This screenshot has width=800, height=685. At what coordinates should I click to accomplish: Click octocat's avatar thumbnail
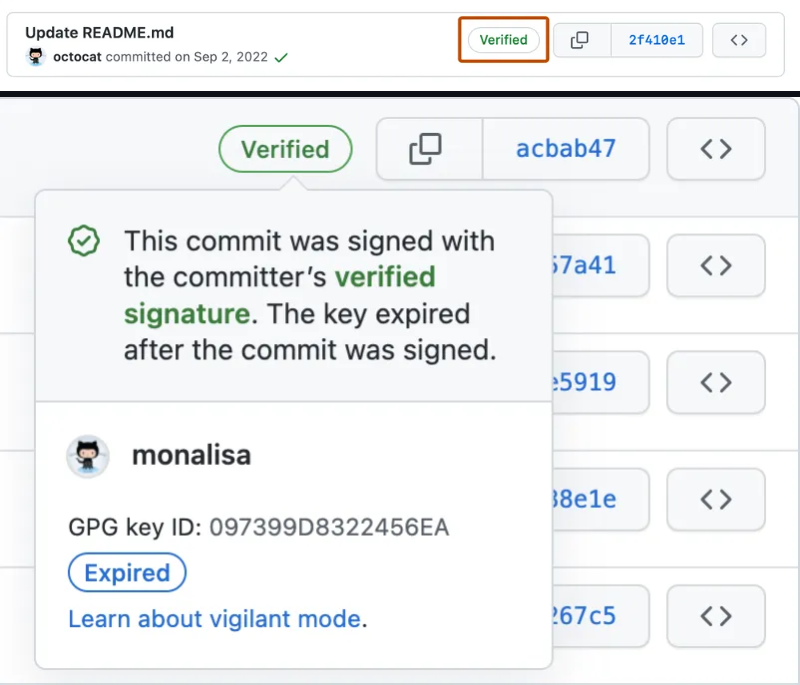coord(35,58)
